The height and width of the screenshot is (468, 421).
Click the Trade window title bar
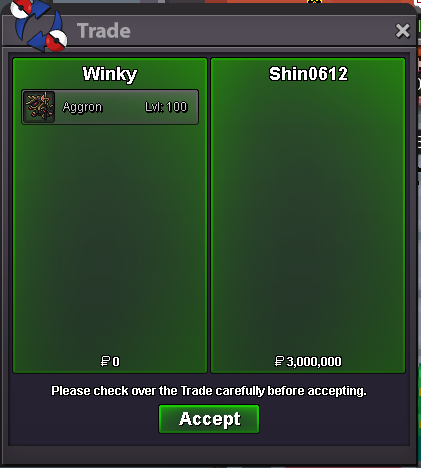pos(209,31)
